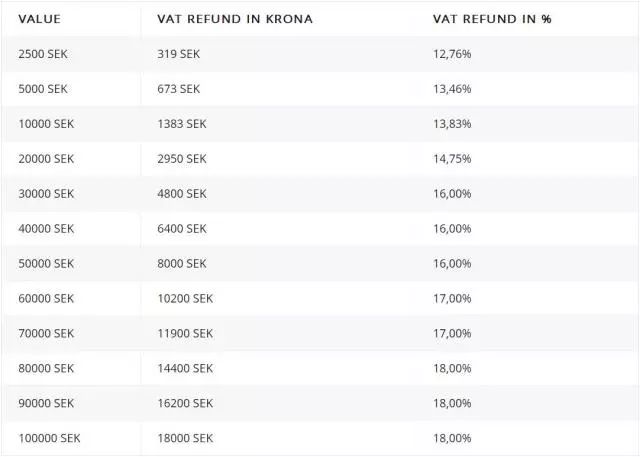Select the 70000 SEK value cell
This screenshot has height=457, width=640.
46,333
